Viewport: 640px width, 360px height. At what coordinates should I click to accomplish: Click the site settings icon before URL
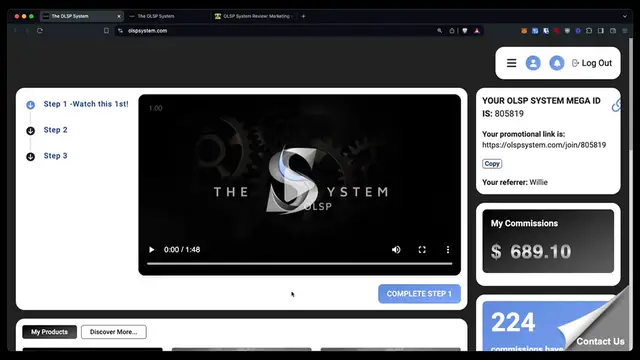coord(120,31)
